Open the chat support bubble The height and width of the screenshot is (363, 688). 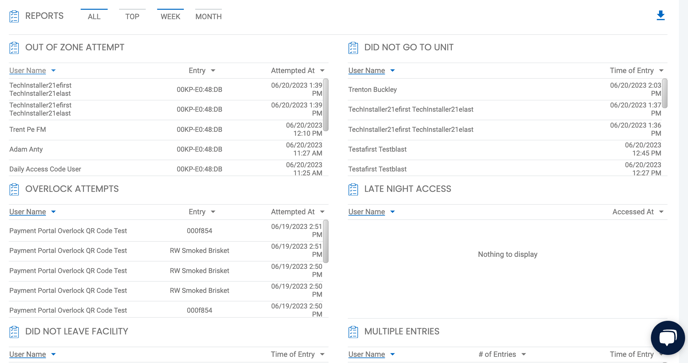(667, 338)
